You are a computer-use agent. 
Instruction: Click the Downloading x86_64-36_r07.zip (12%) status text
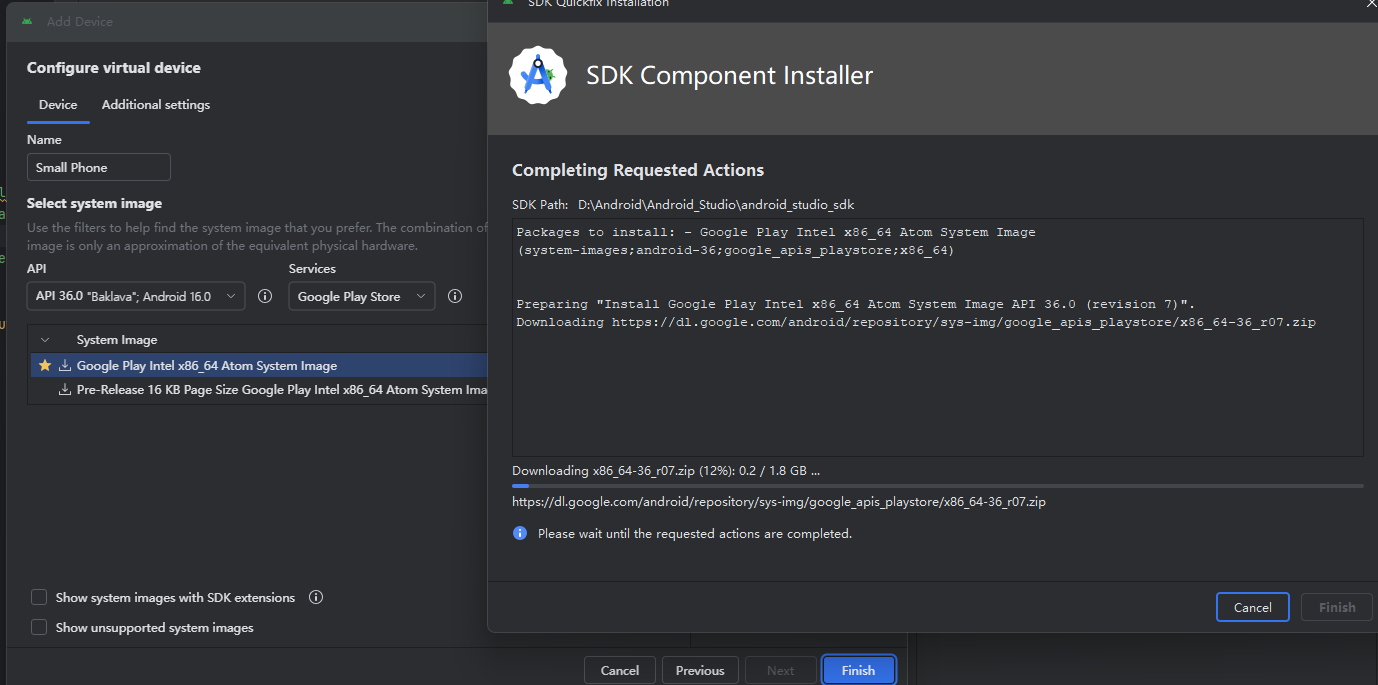tap(666, 470)
